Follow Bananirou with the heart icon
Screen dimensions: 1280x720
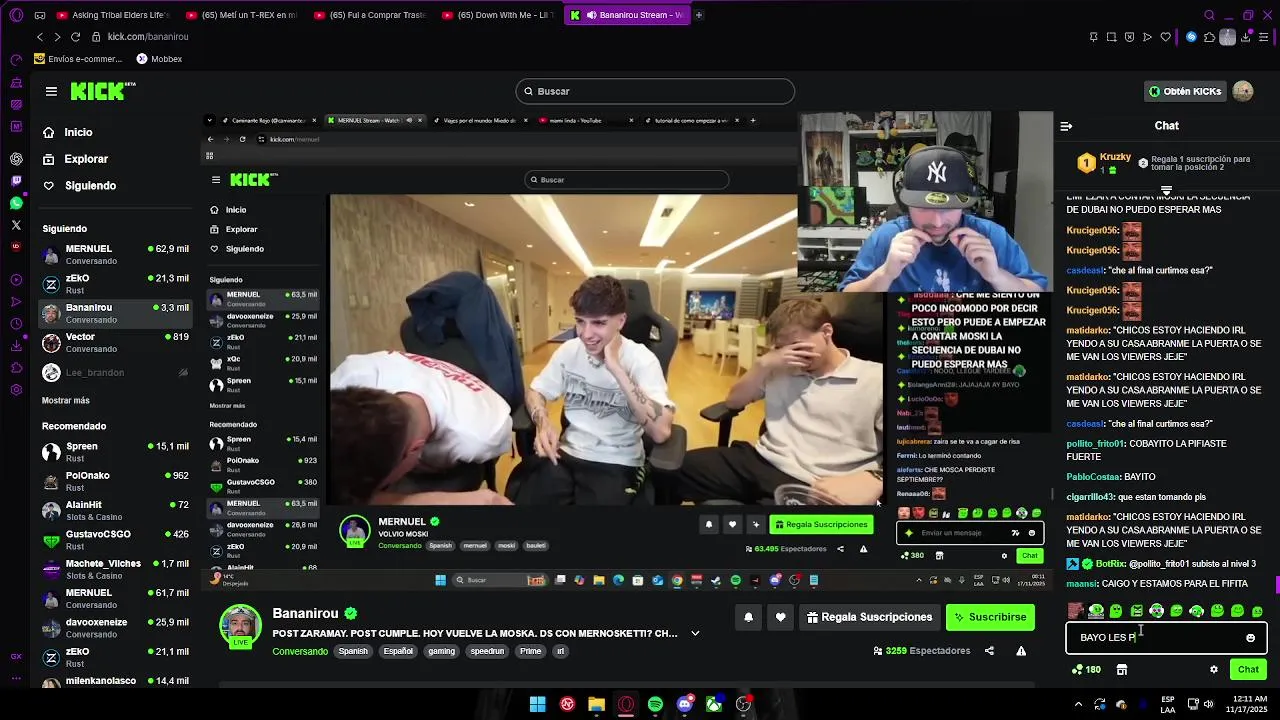pos(780,617)
